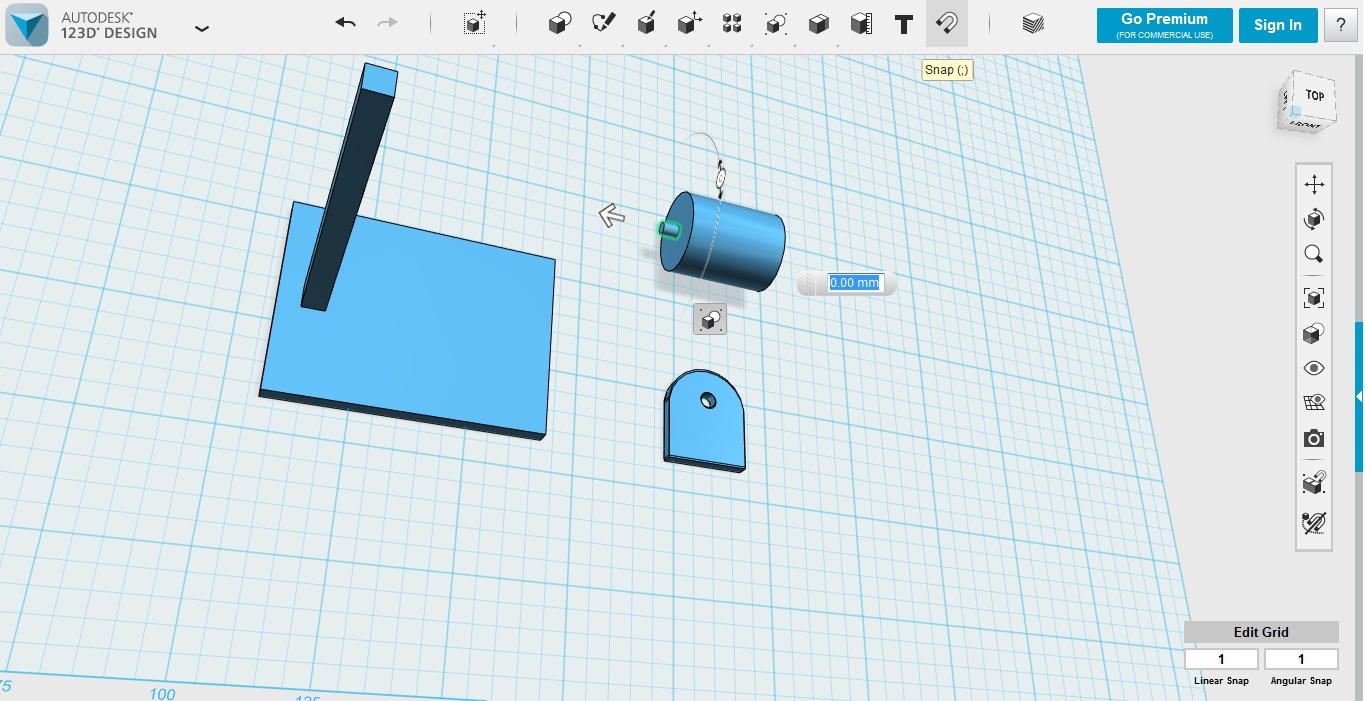This screenshot has height=701, width=1365.
Task: Click the TOP face of view cube
Action: [x=1314, y=96]
